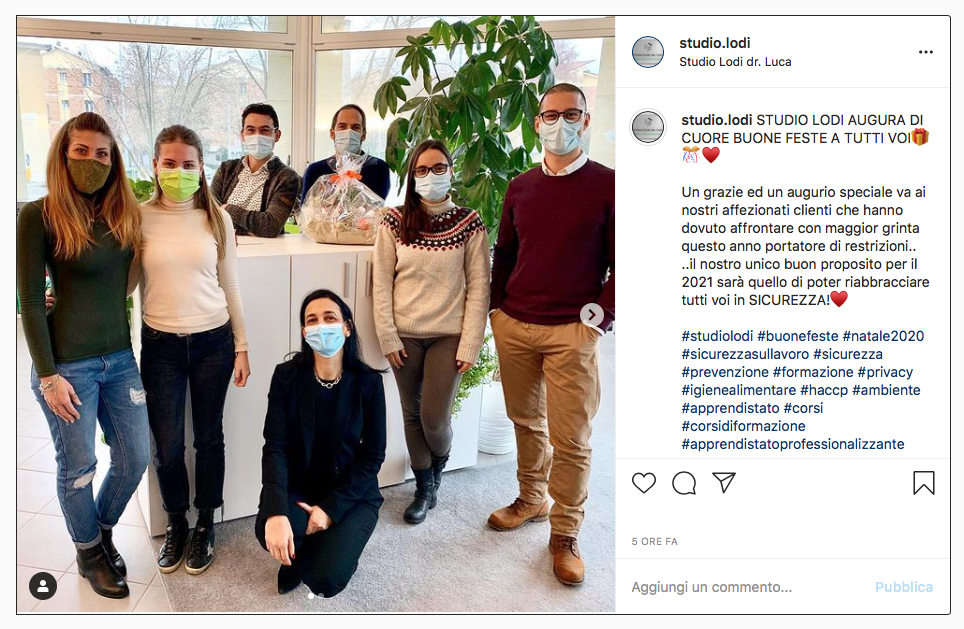Open the #haccp hashtag
The image size is (964, 629).
824,390
